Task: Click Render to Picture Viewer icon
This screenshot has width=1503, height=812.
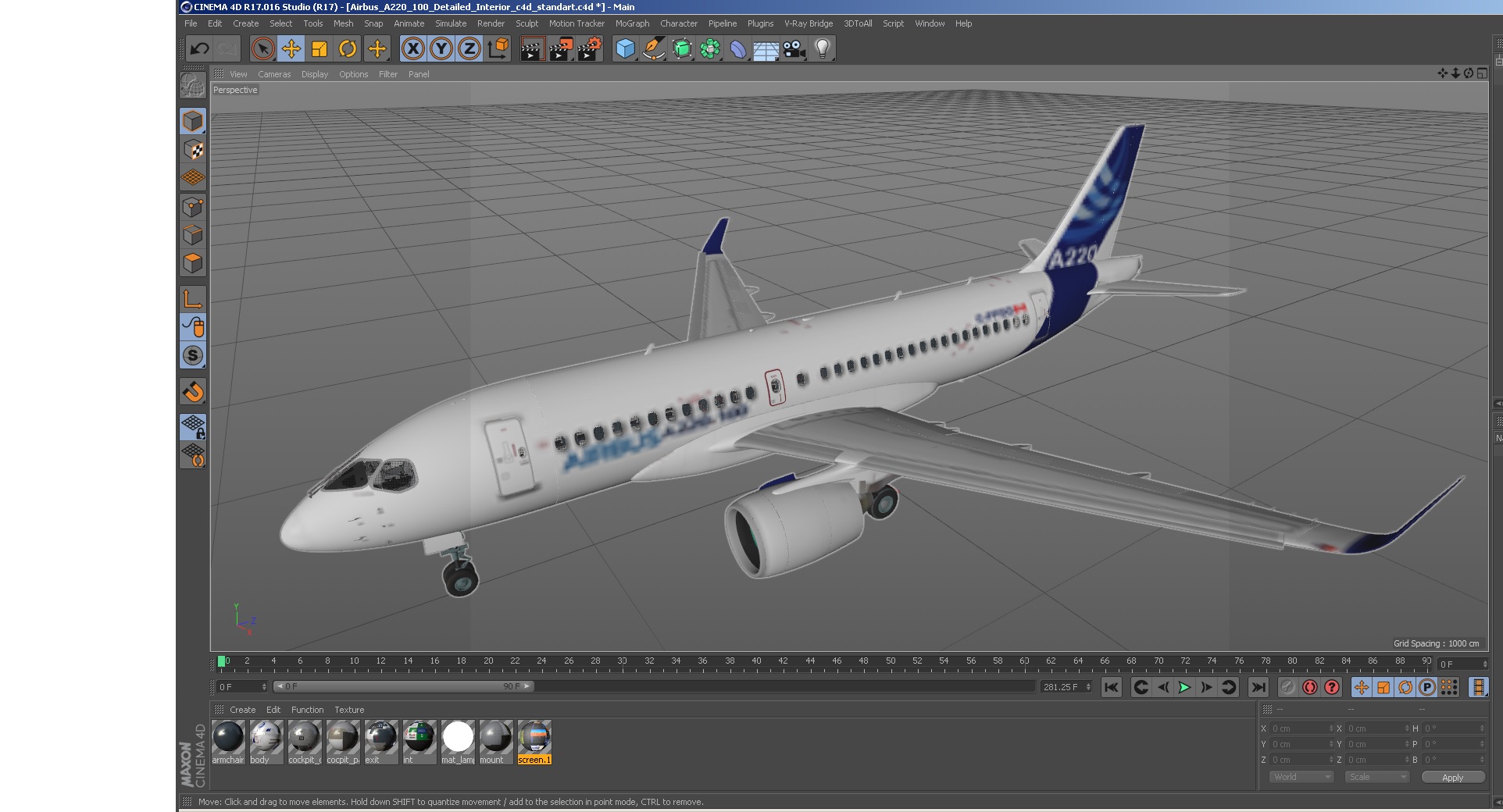Action: tap(561, 48)
